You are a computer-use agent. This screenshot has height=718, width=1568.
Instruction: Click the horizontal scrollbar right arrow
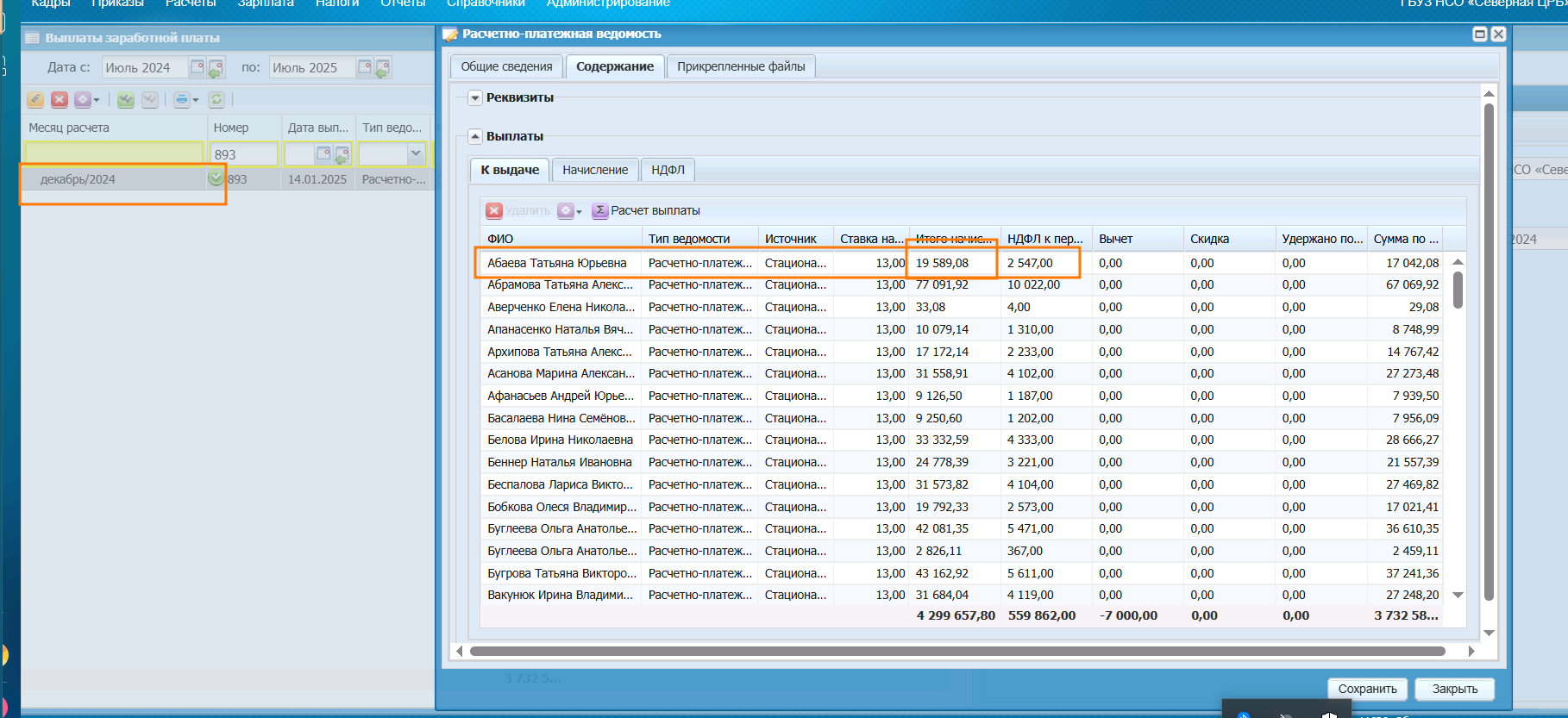pos(1471,652)
